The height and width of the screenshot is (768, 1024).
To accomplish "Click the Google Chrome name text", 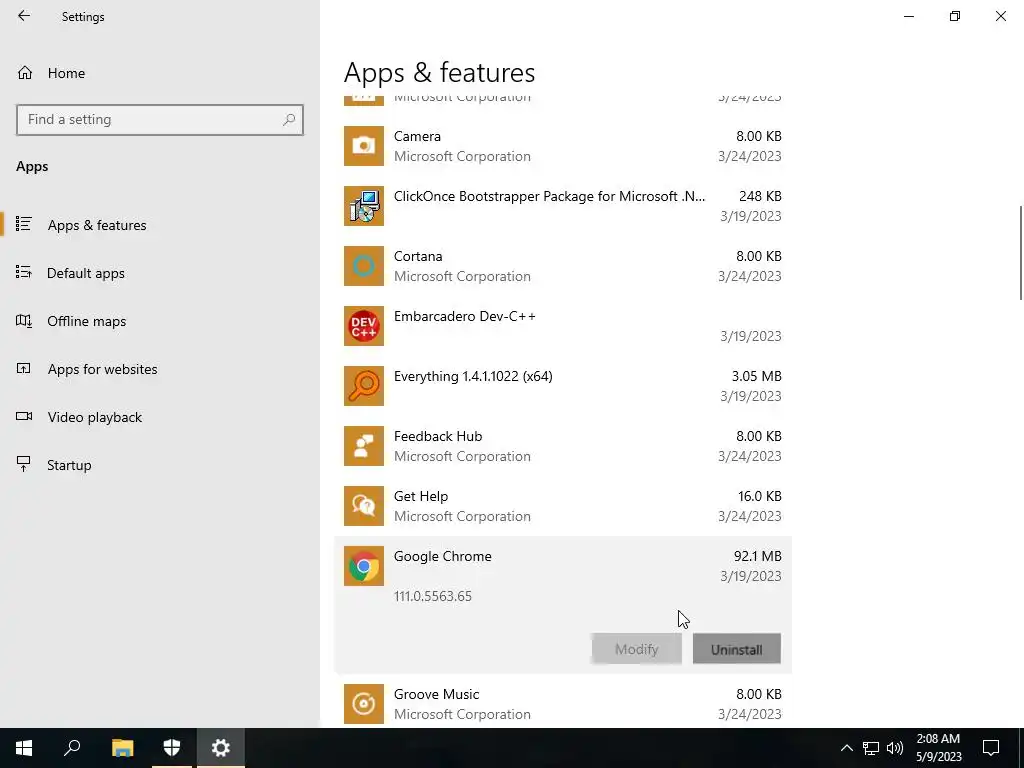I will 442,556.
